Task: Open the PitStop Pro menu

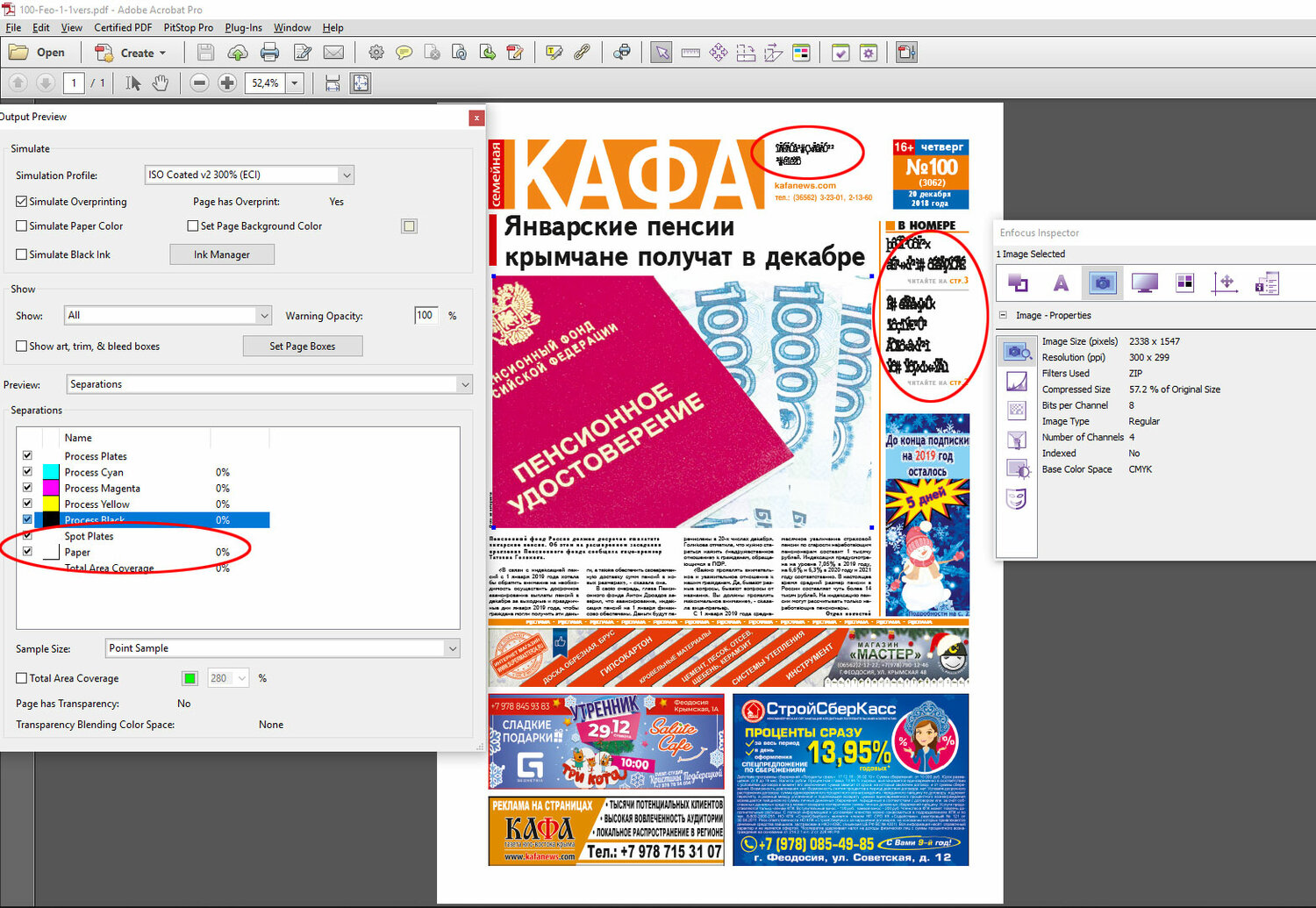Action: pyautogui.click(x=189, y=27)
